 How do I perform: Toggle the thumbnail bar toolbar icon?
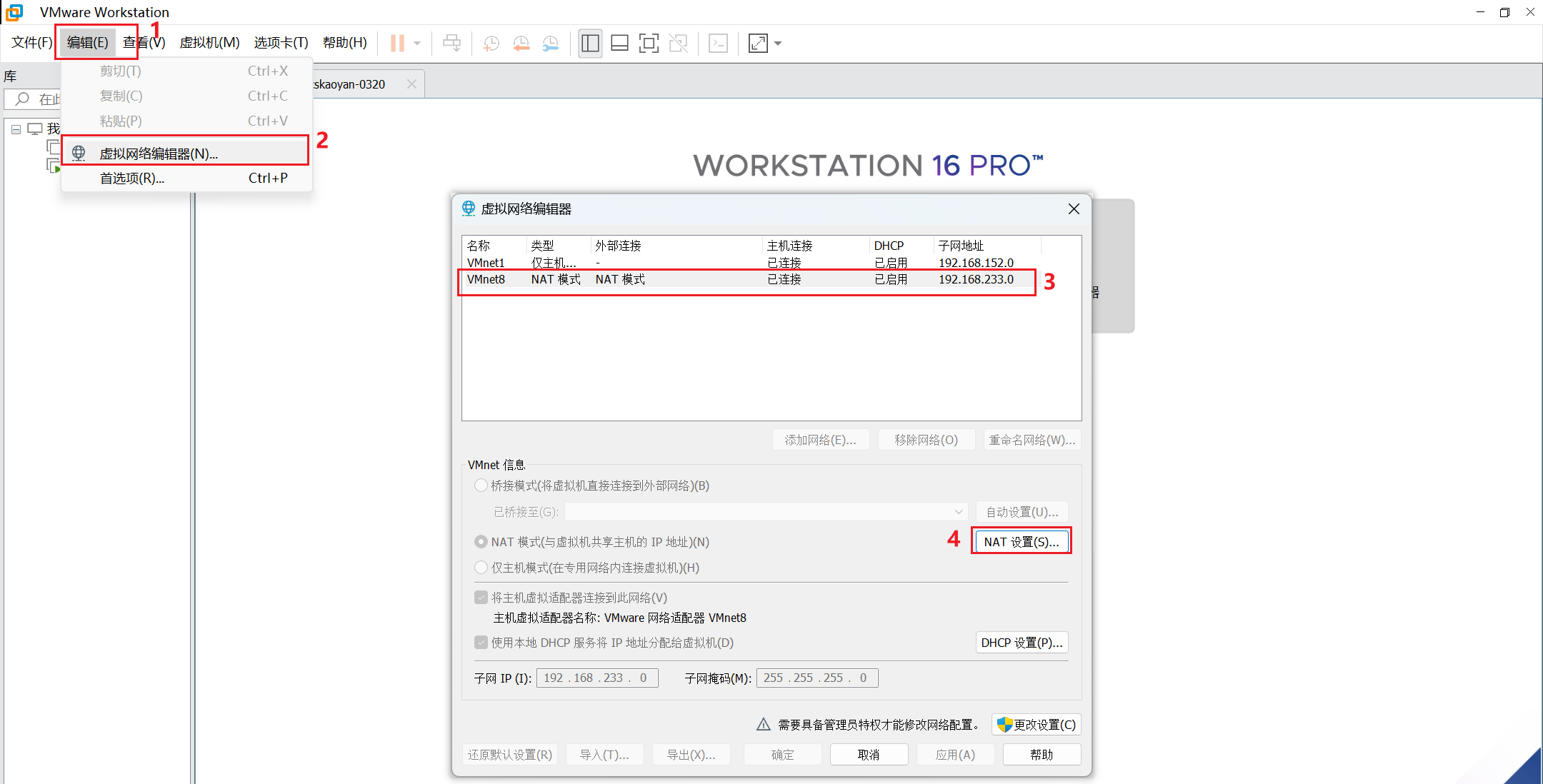coord(619,44)
